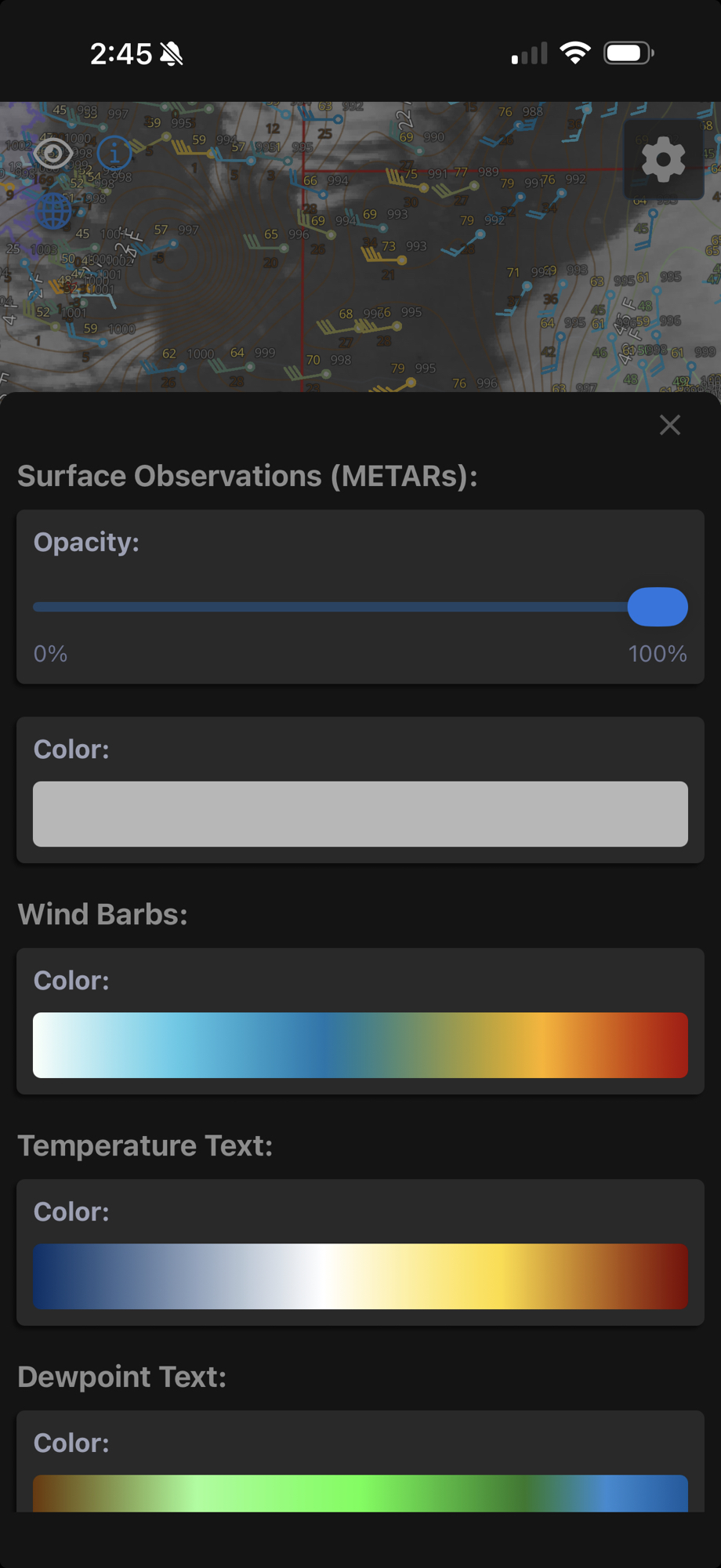Tap the Wind Barbs section heading

click(103, 914)
